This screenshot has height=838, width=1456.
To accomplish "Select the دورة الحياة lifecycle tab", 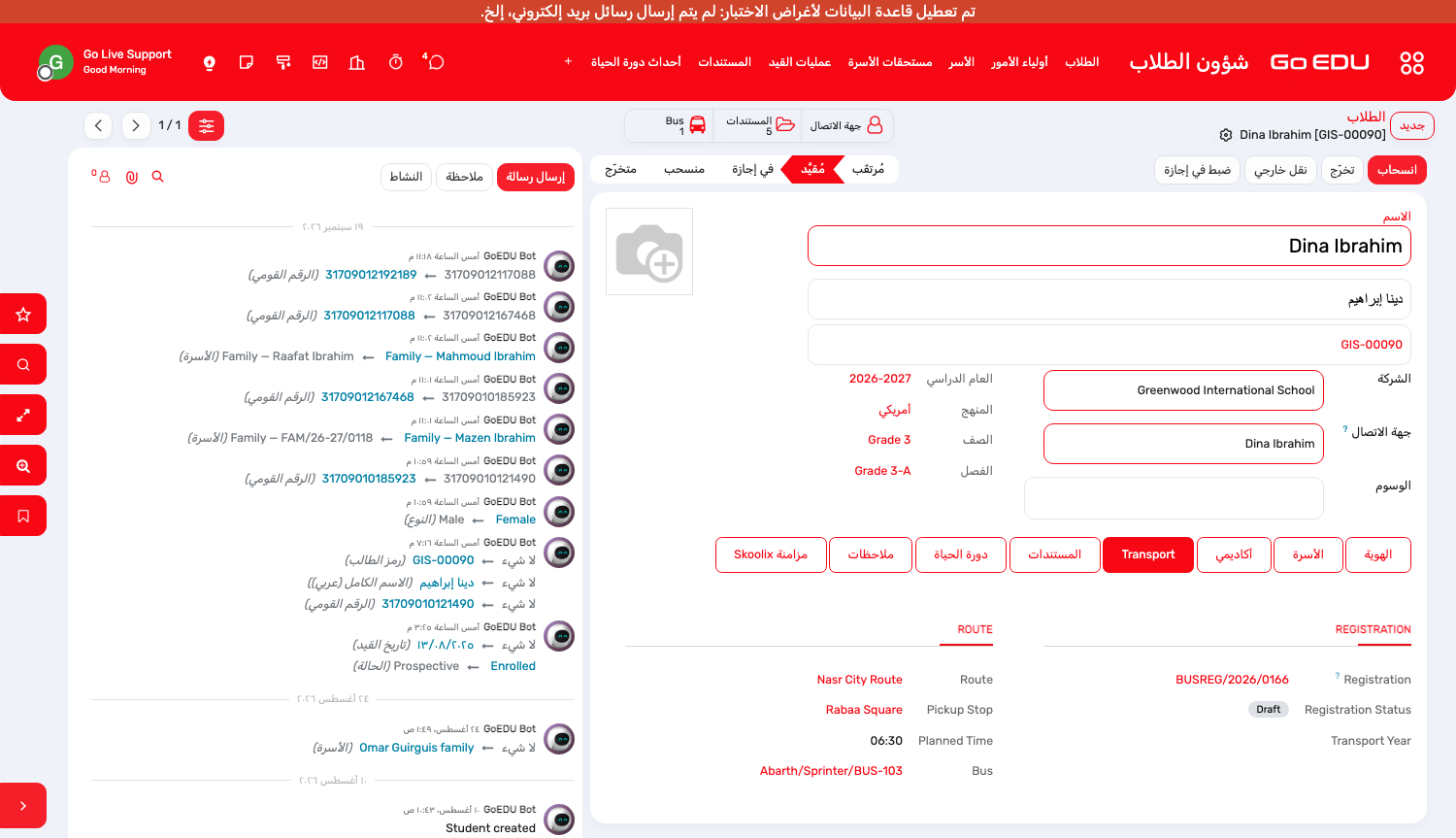I will click(961, 554).
